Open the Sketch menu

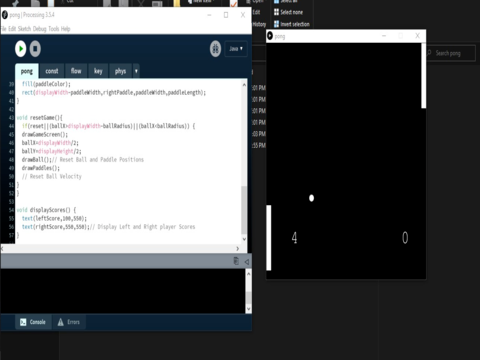[24, 29]
